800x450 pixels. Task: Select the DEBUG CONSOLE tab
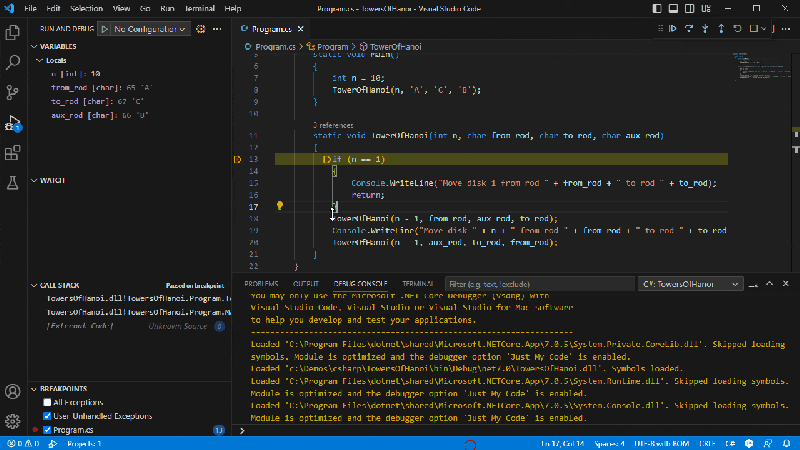click(360, 284)
